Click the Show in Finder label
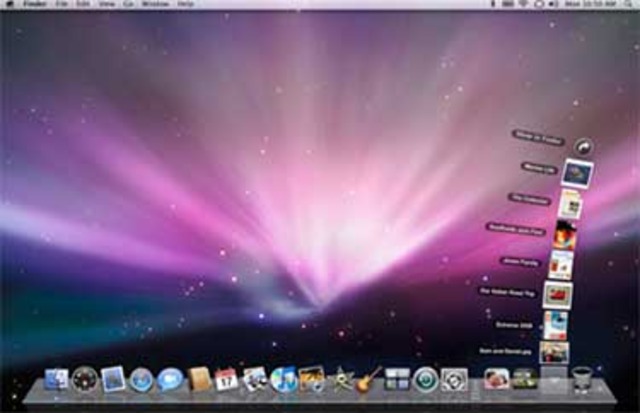The image size is (640, 413). (x=538, y=138)
